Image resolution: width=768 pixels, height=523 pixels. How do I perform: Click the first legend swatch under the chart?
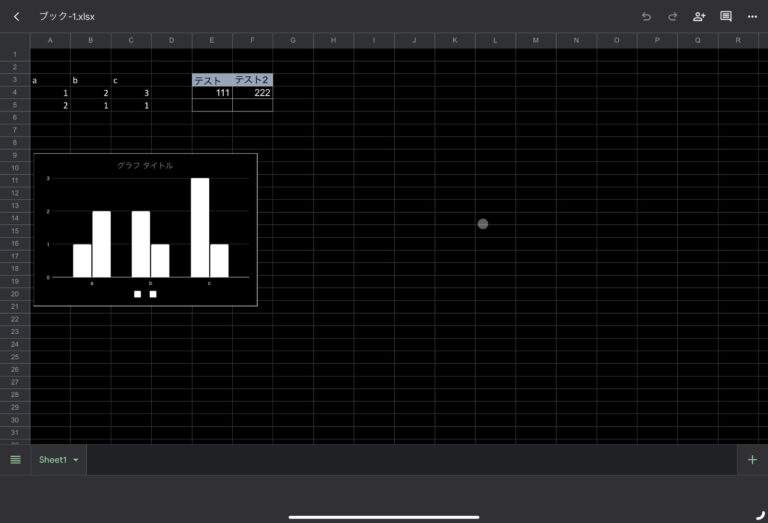tap(138, 294)
